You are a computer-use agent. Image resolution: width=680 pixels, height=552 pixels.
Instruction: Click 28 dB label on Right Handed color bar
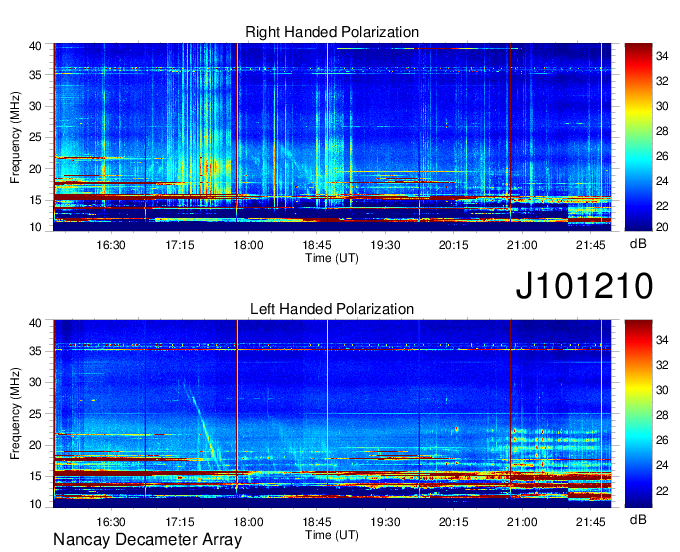point(662,131)
